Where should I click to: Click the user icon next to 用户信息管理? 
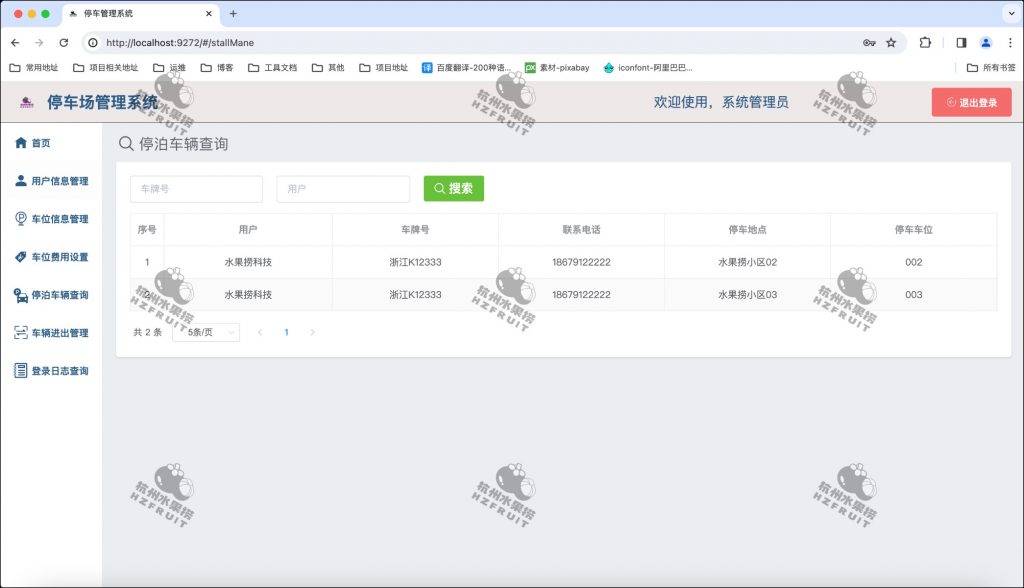[x=21, y=180]
